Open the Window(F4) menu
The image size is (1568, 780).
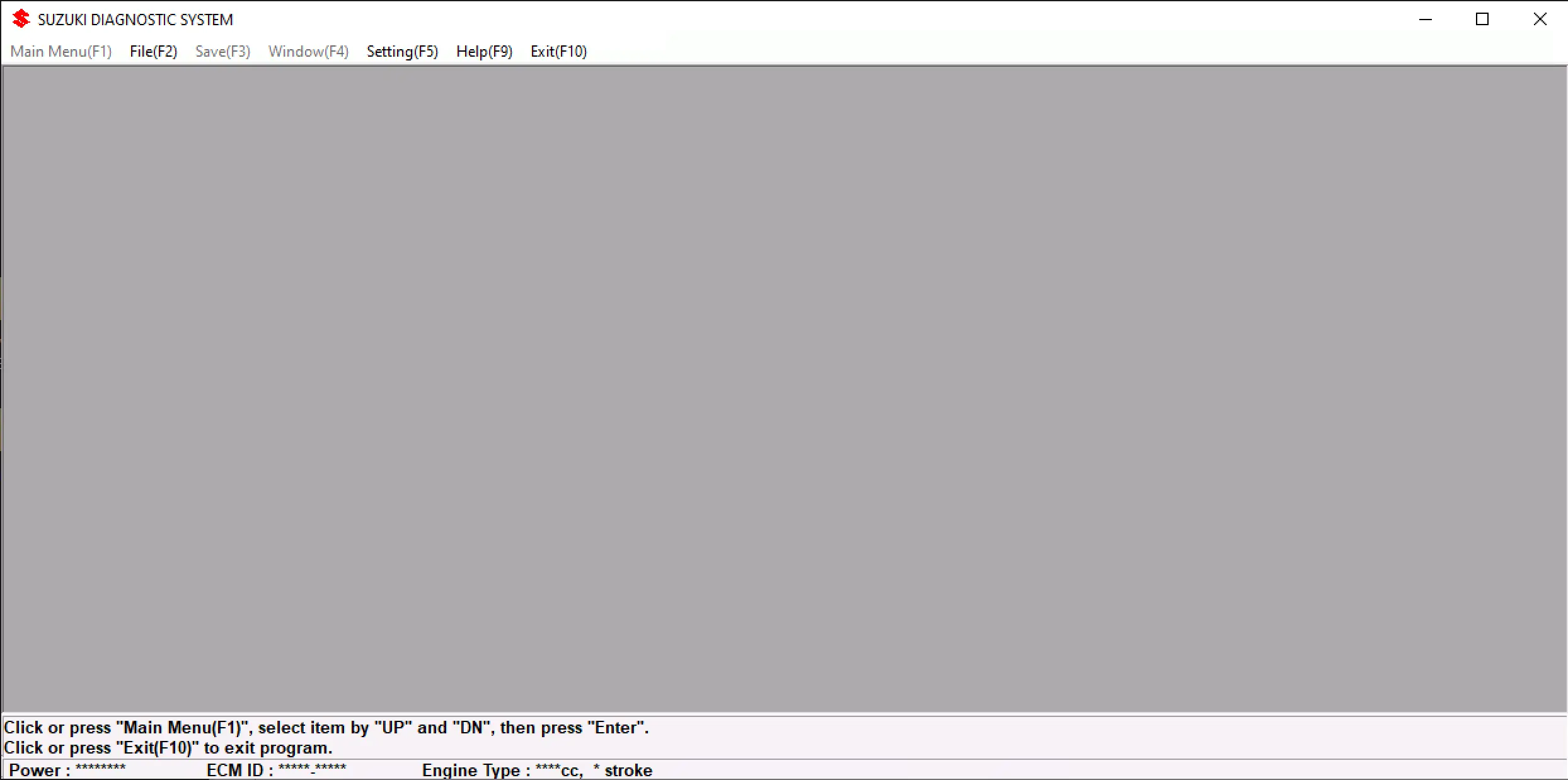pyautogui.click(x=308, y=52)
